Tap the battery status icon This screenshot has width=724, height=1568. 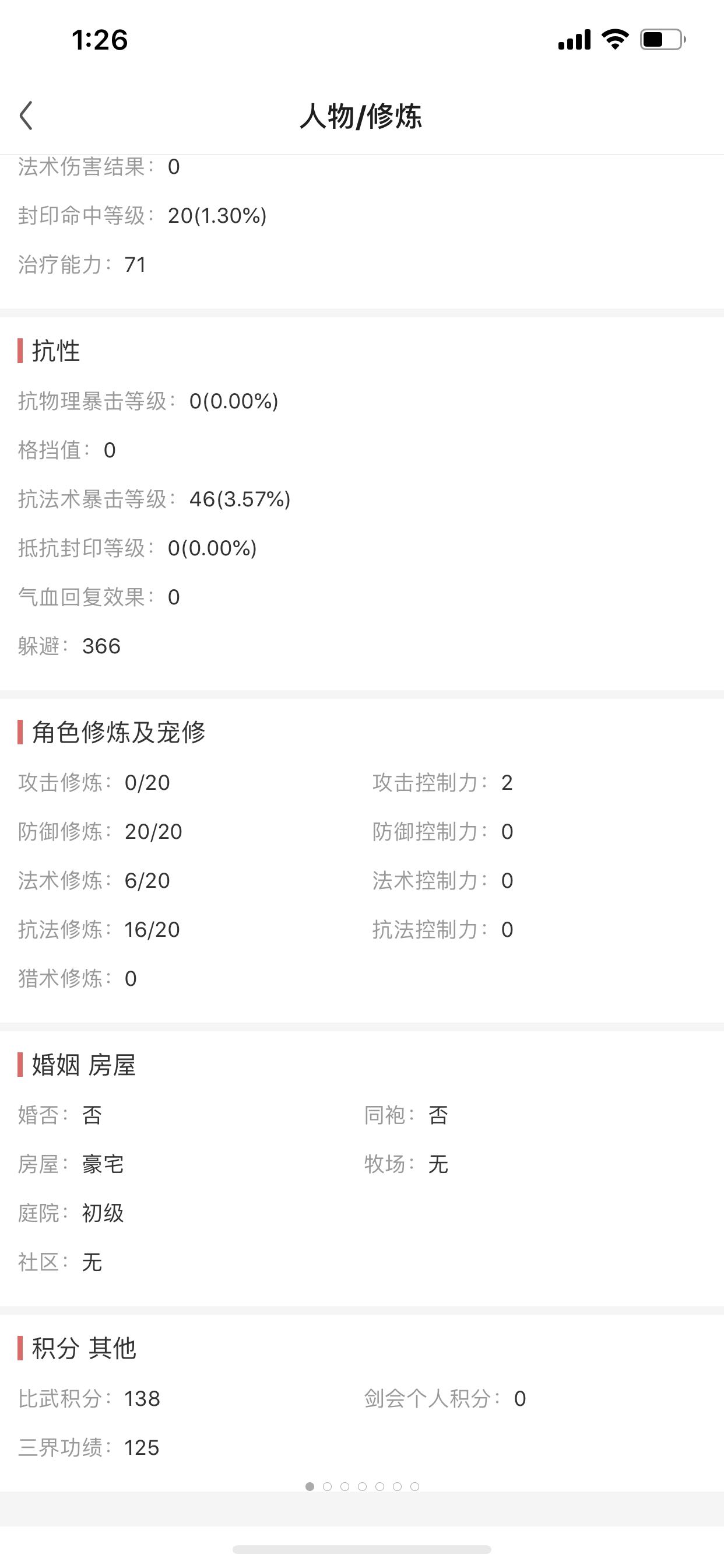pos(663,40)
